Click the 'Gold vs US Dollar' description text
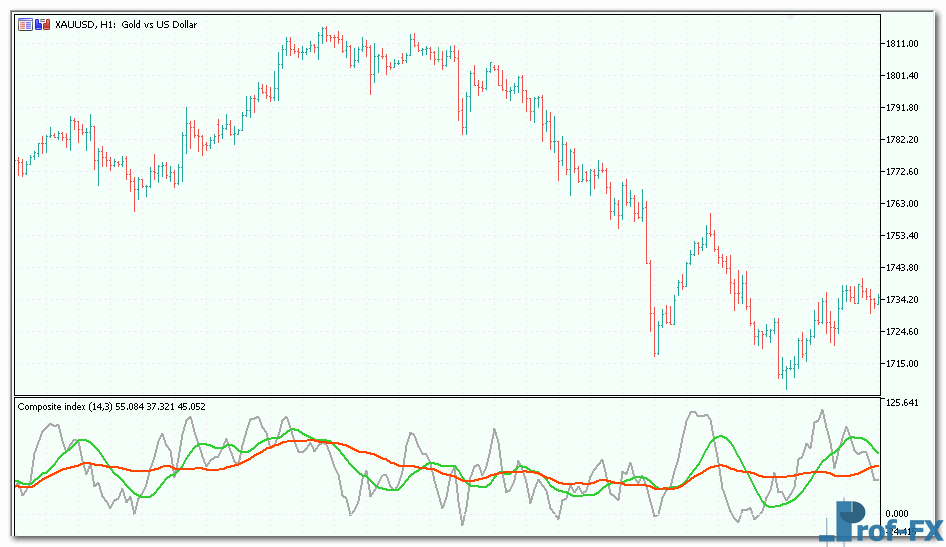The height and width of the screenshot is (547, 946). (x=160, y=24)
